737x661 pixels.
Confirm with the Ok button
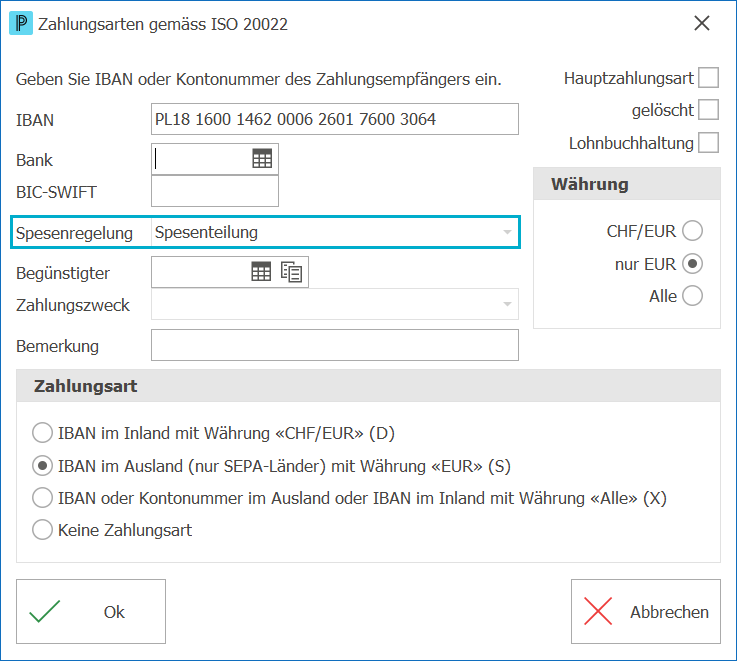(91, 611)
